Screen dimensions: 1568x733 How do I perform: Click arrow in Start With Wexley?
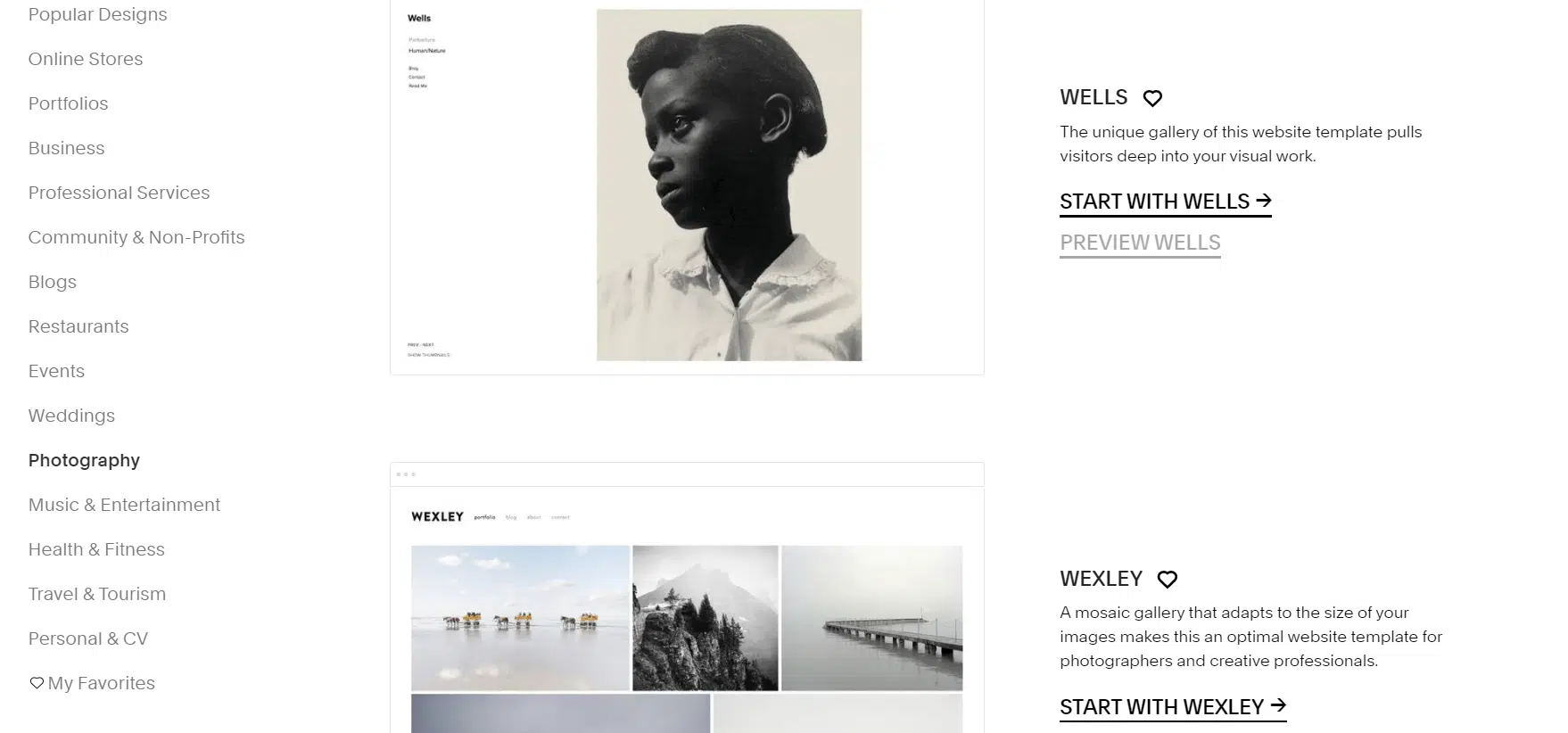tap(1278, 706)
